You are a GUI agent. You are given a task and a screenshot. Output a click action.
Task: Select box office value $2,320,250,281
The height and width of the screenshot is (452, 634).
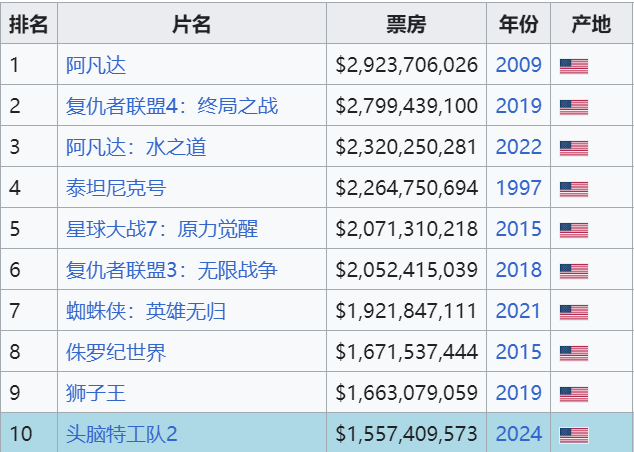coord(406,147)
